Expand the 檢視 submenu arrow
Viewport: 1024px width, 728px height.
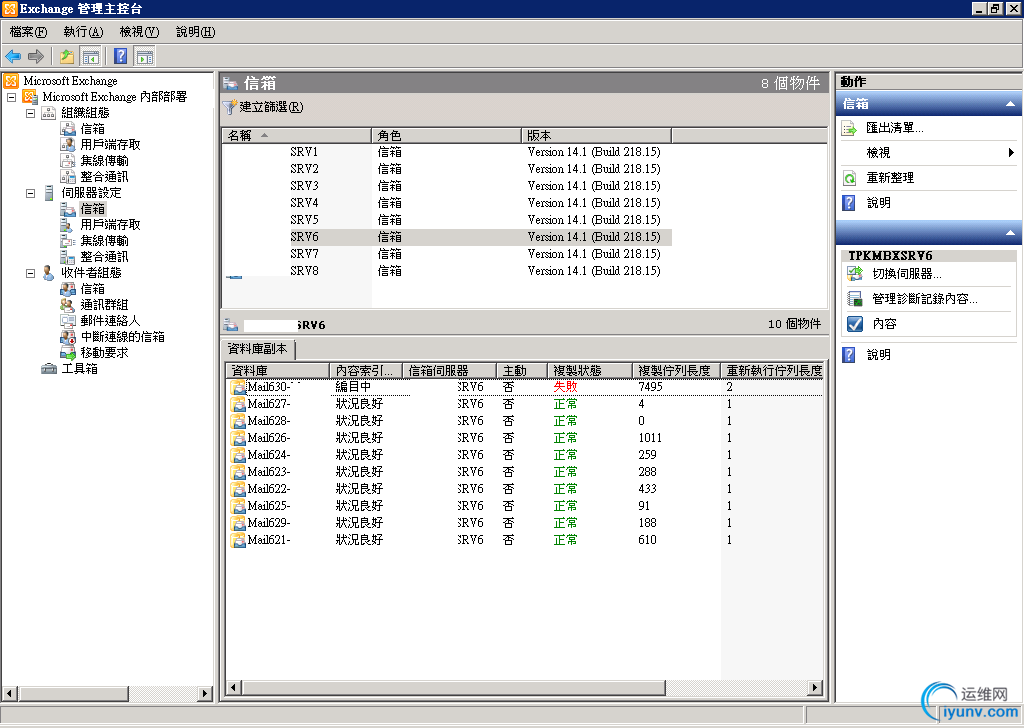coord(1011,153)
